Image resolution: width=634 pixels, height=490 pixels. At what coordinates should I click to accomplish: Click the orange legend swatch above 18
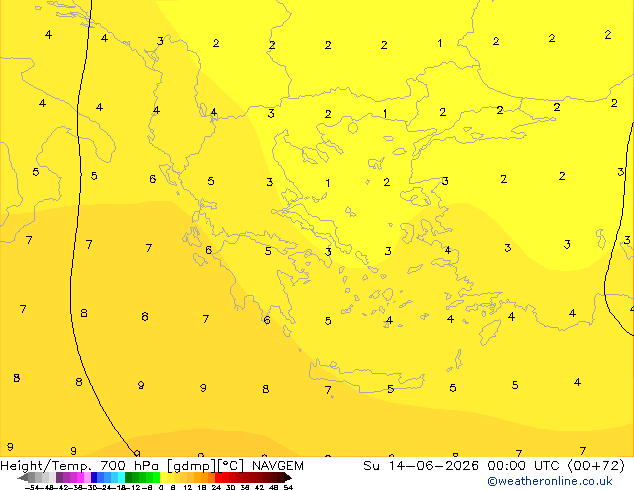205,477
